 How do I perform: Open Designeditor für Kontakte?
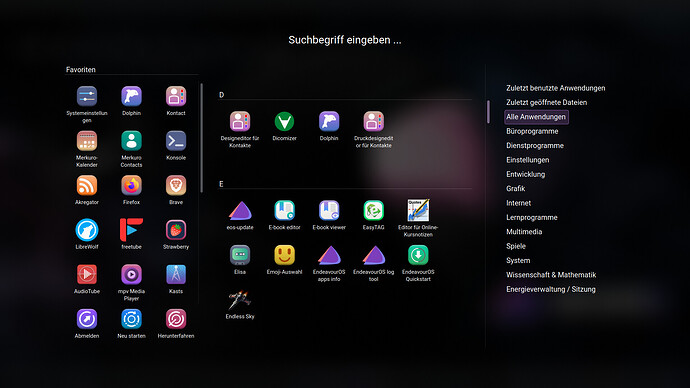pyautogui.click(x=240, y=121)
